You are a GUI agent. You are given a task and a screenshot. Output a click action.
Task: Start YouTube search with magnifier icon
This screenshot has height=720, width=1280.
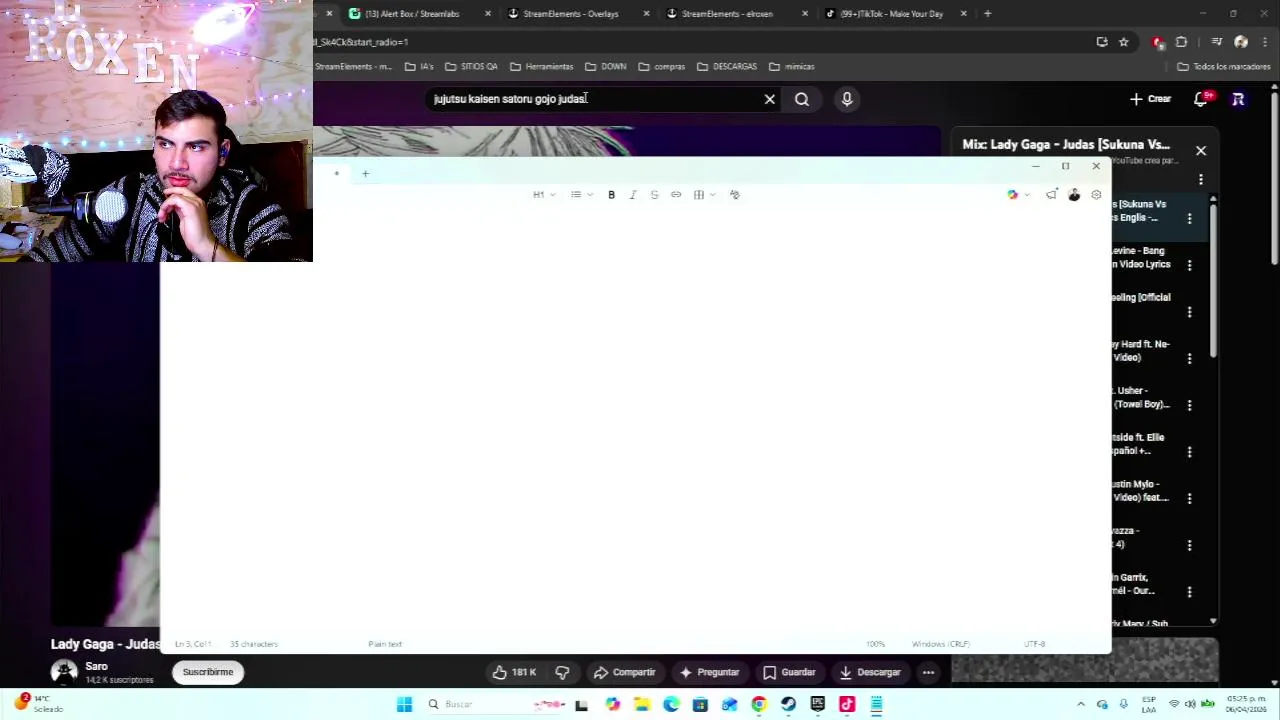pos(802,99)
